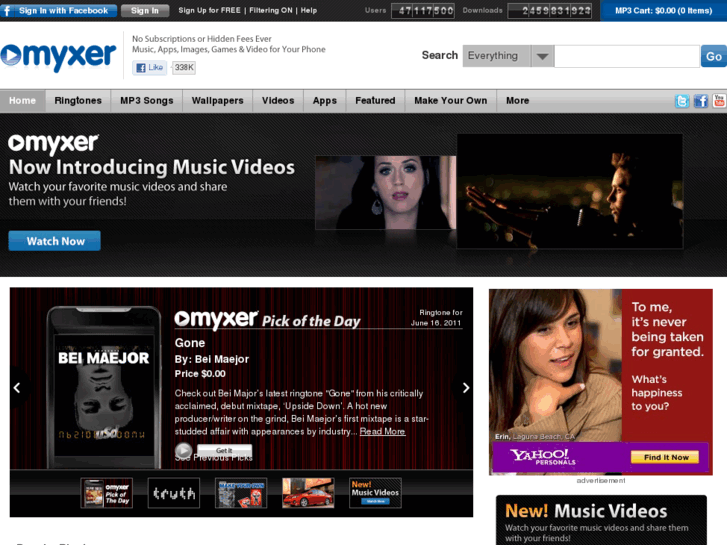727x545 pixels.
Task: Open the MP3 Songs tab
Action: [x=147, y=101]
